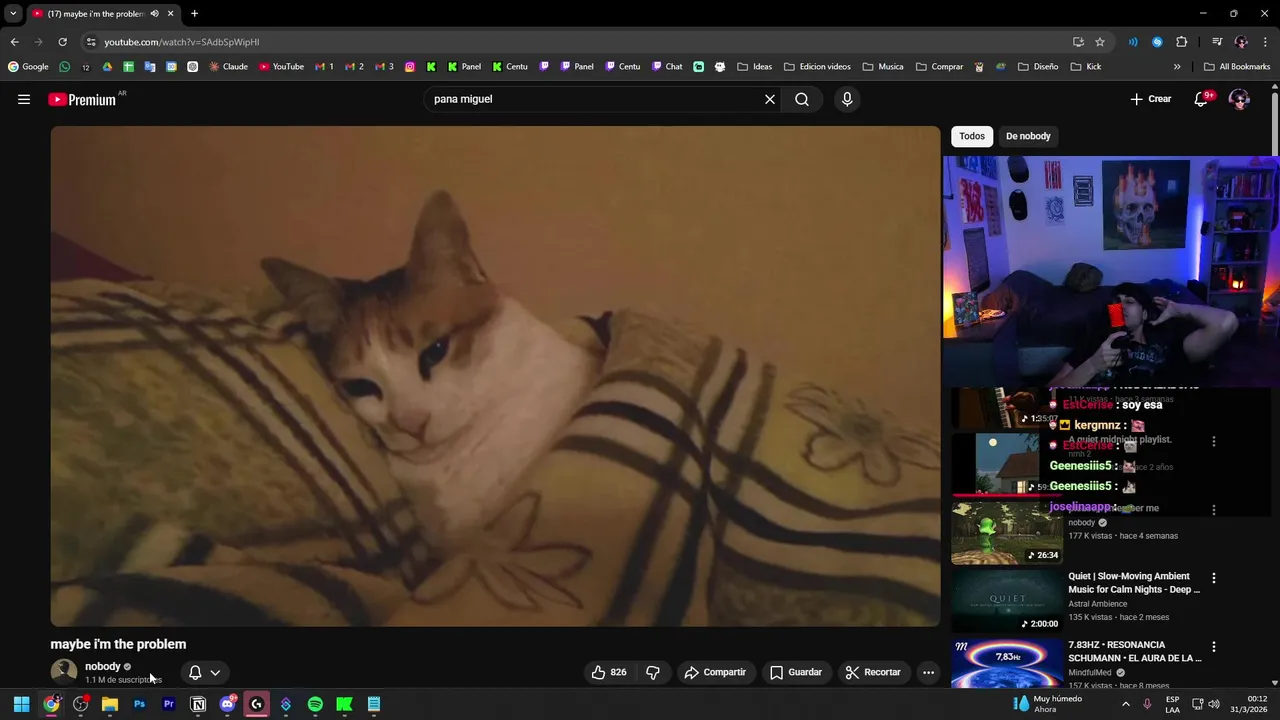Screen dimensions: 1280x720
Task: Click the Guardar button
Action: click(796, 672)
